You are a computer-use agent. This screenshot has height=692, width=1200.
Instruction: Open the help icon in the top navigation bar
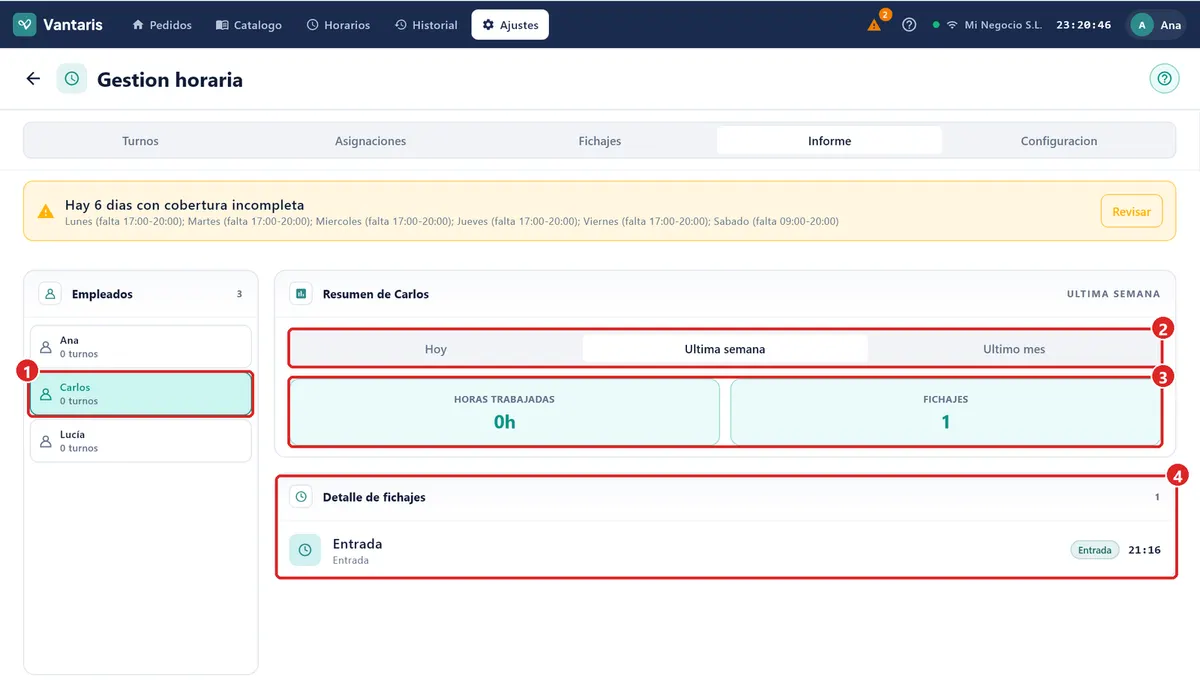(909, 25)
